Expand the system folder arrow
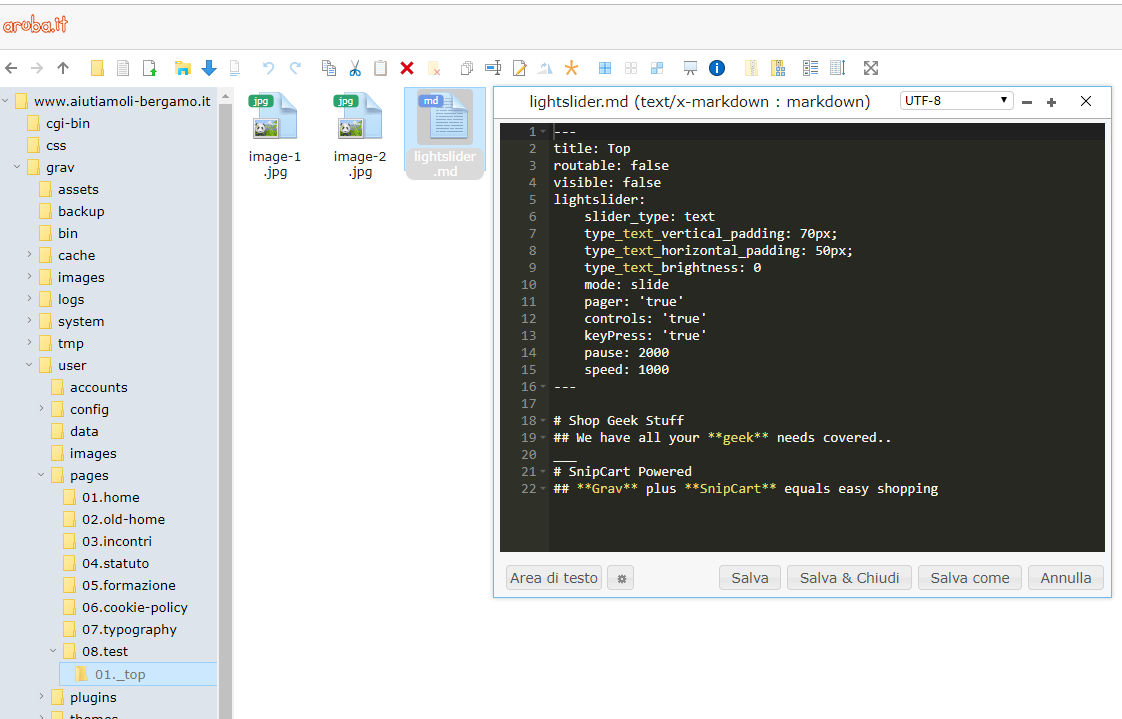This screenshot has width=1122, height=719. [29, 321]
